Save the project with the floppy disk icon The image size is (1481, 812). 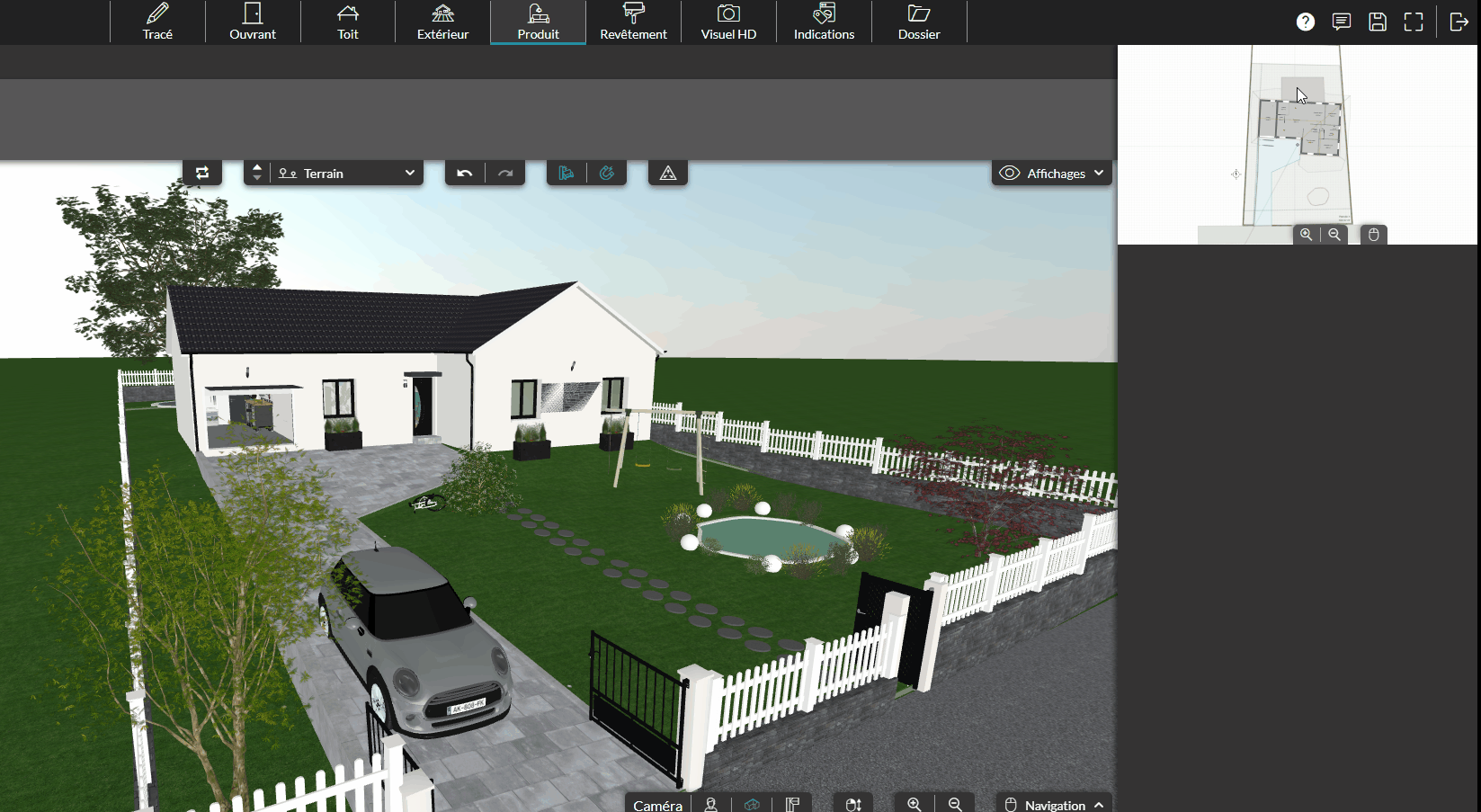click(x=1378, y=22)
